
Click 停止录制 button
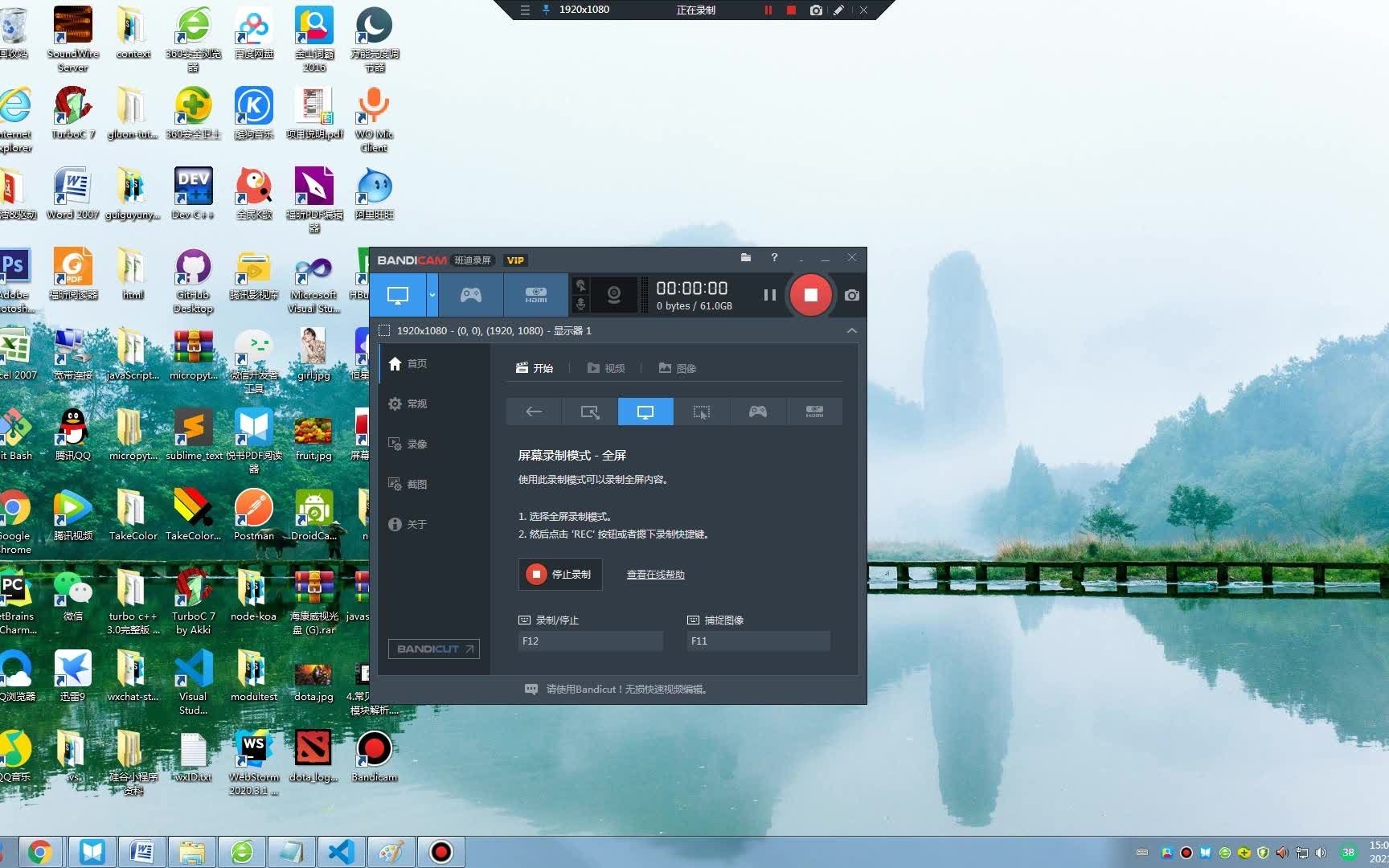[560, 574]
